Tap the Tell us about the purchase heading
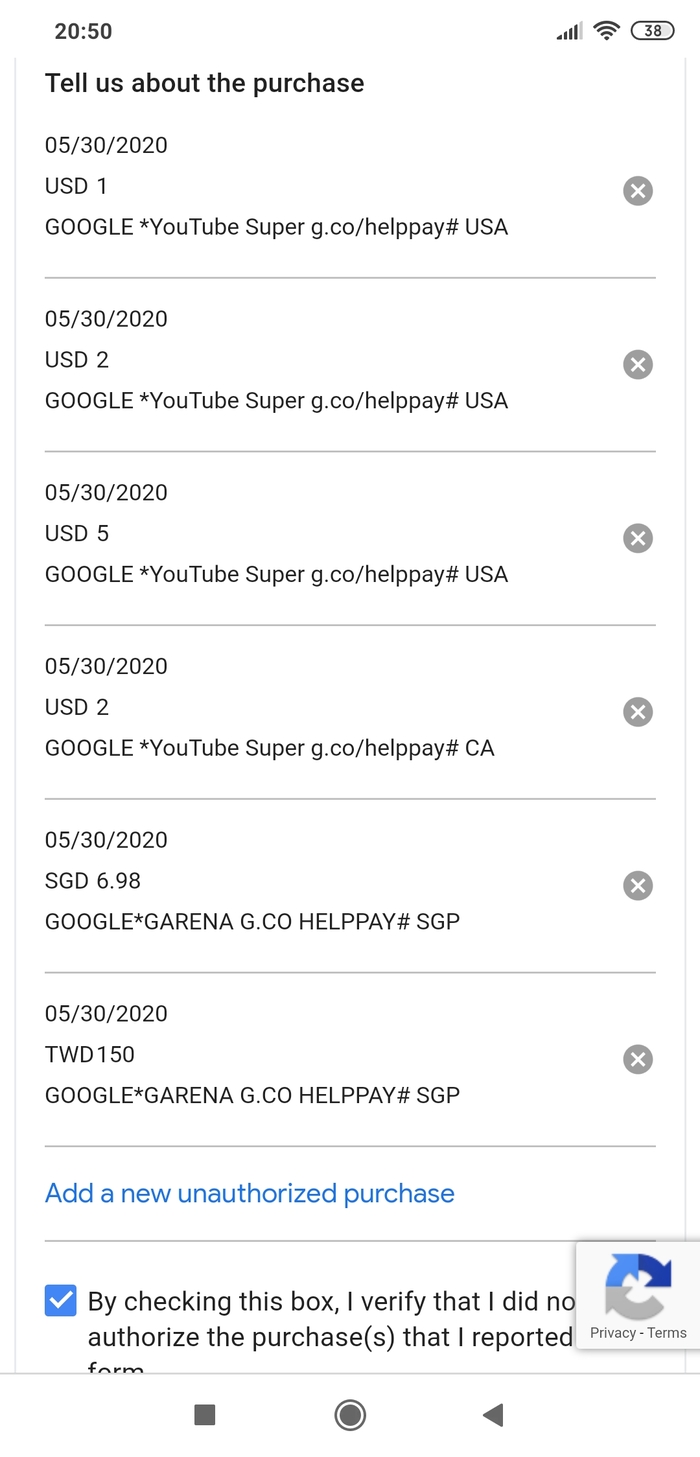 click(204, 83)
